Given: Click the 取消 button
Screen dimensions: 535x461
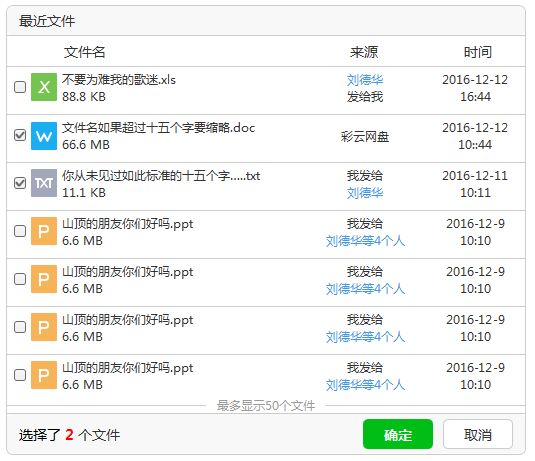Looking at the screenshot, I should 478,434.
